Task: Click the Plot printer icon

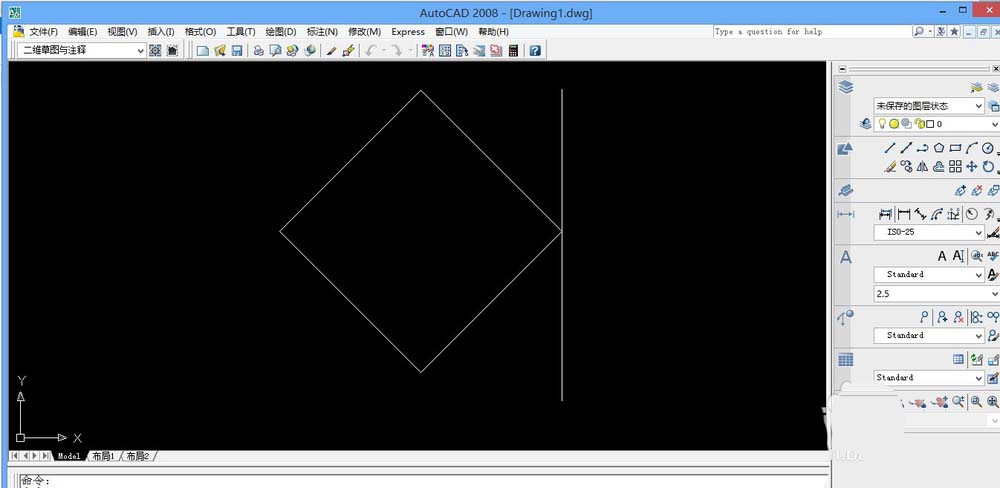Action: pyautogui.click(x=258, y=51)
